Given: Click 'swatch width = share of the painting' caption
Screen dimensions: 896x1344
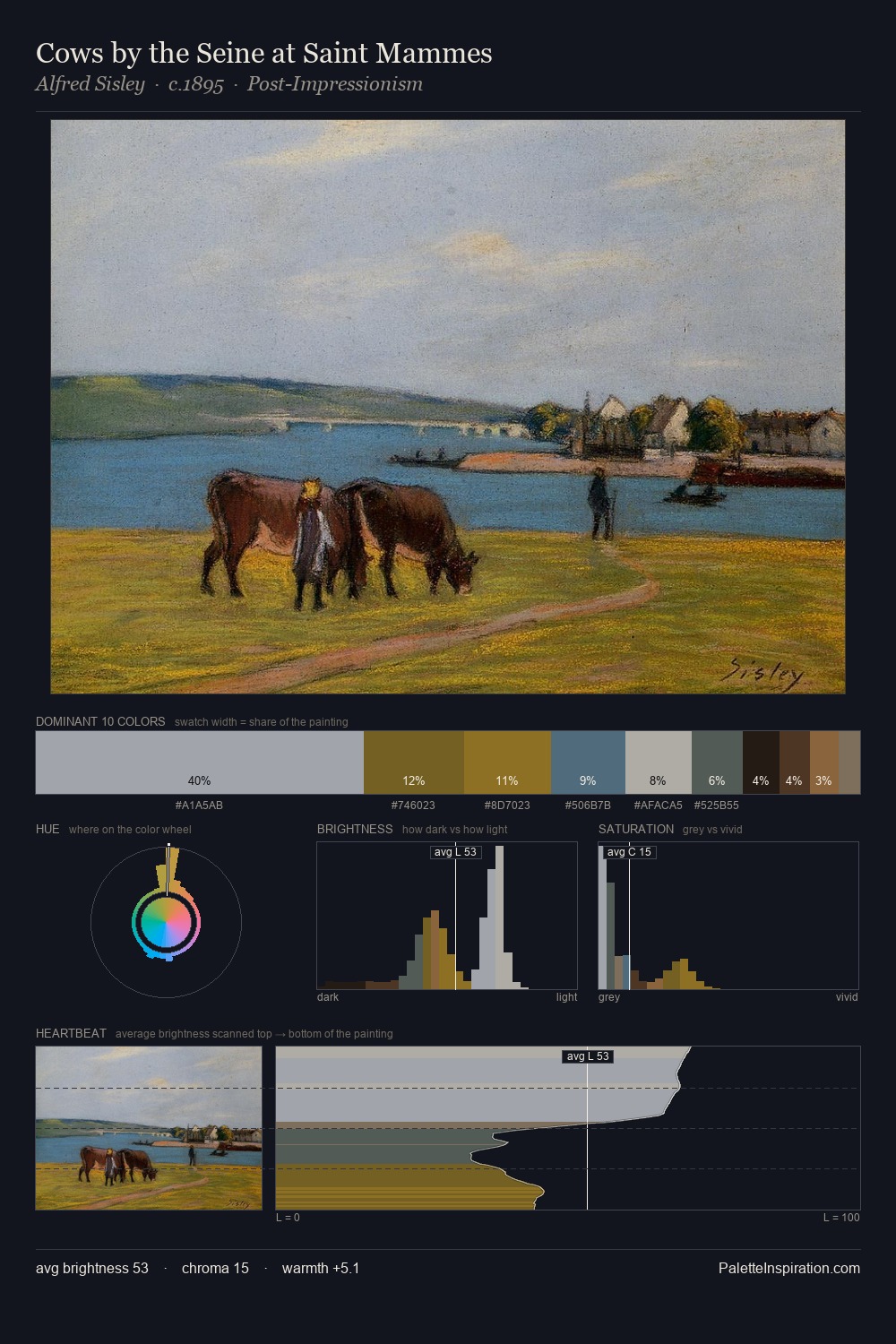Looking at the screenshot, I should click(x=262, y=722).
